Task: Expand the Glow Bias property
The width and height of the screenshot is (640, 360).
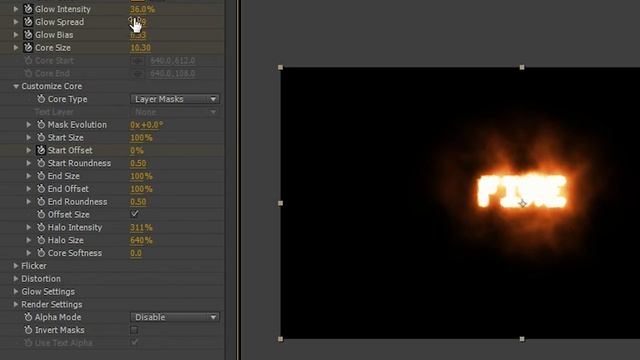Action: coord(16,35)
